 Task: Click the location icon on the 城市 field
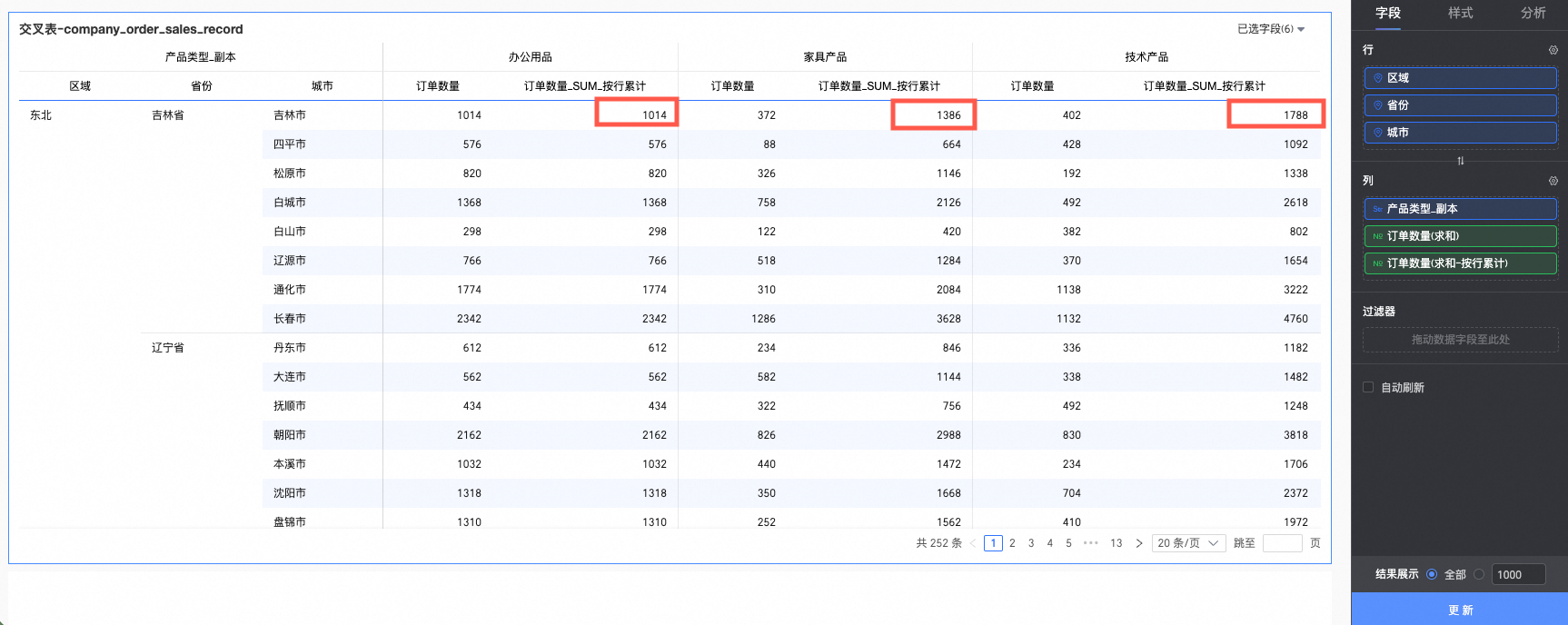(1378, 133)
